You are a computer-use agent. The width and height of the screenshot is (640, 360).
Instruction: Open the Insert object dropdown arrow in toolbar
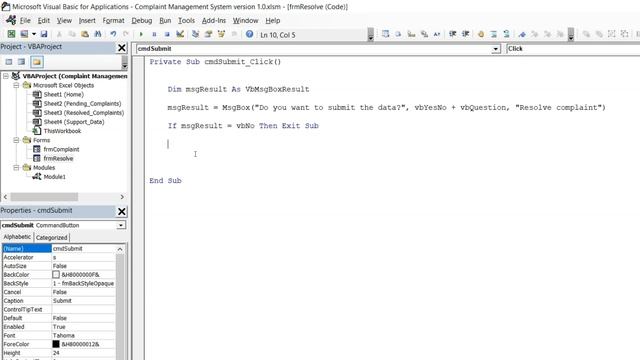(34, 34)
